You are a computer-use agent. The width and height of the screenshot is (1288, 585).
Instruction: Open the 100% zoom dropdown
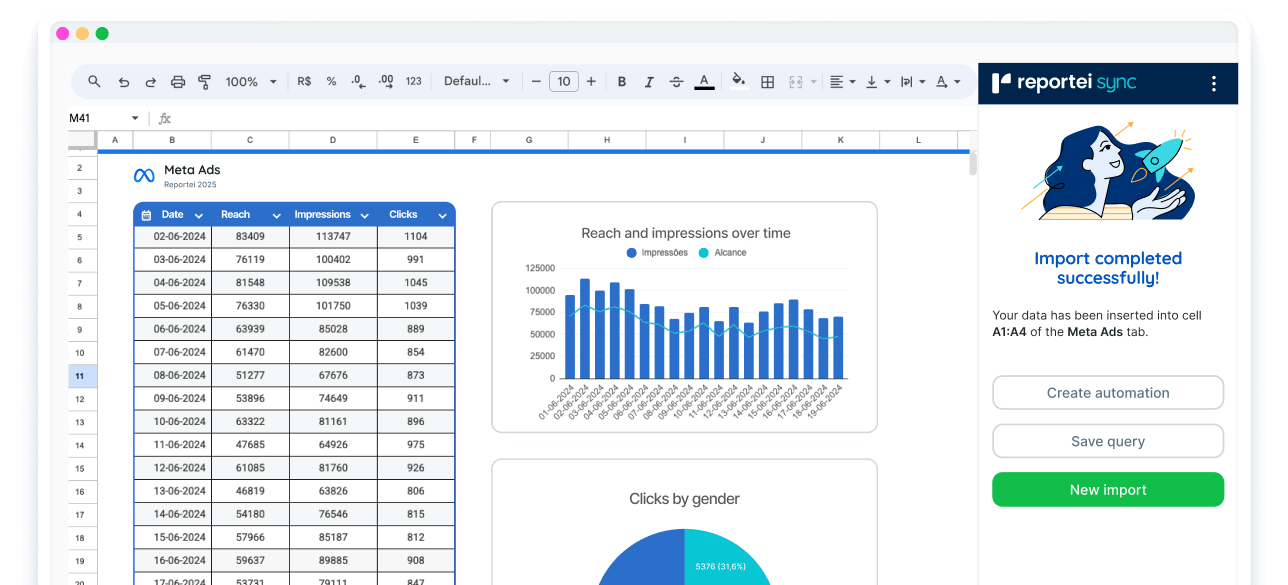tap(251, 82)
